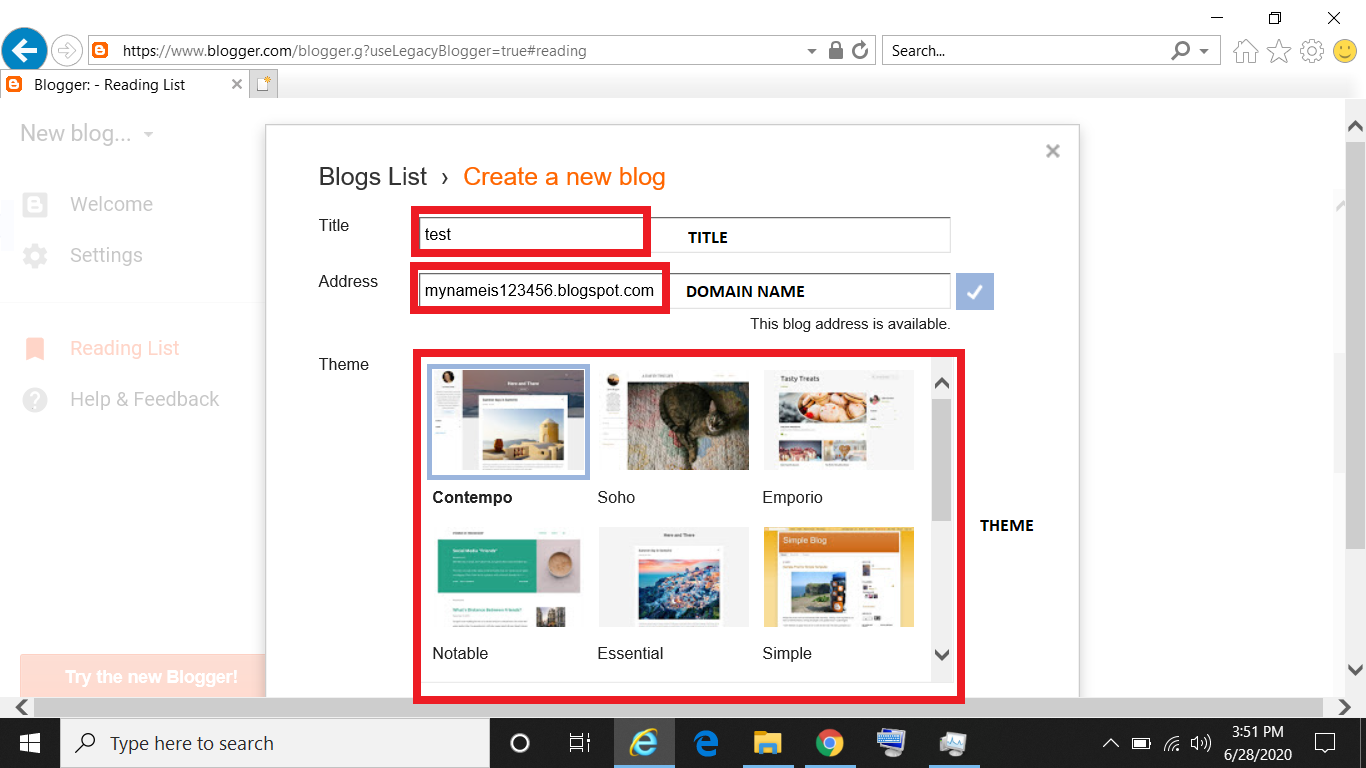Click the battery icon in system tray
The height and width of the screenshot is (768, 1366).
[1141, 743]
